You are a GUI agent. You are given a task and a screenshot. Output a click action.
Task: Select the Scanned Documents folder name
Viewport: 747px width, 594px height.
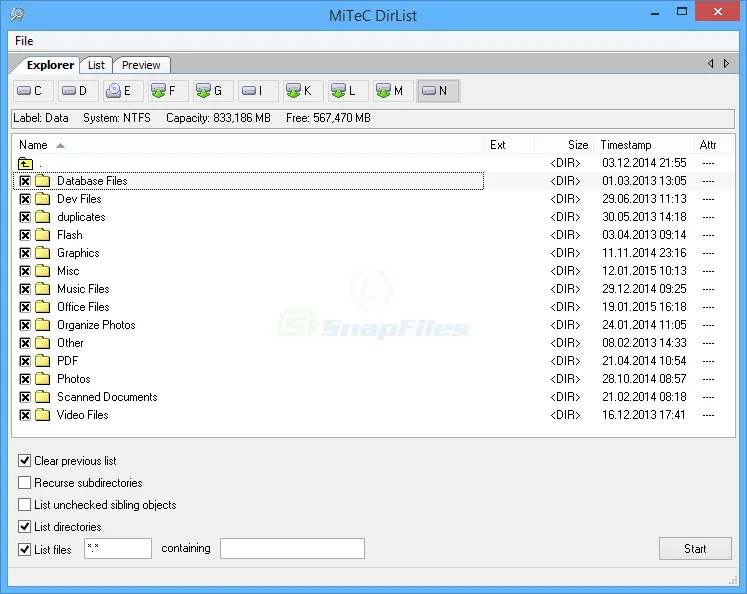click(x=107, y=397)
